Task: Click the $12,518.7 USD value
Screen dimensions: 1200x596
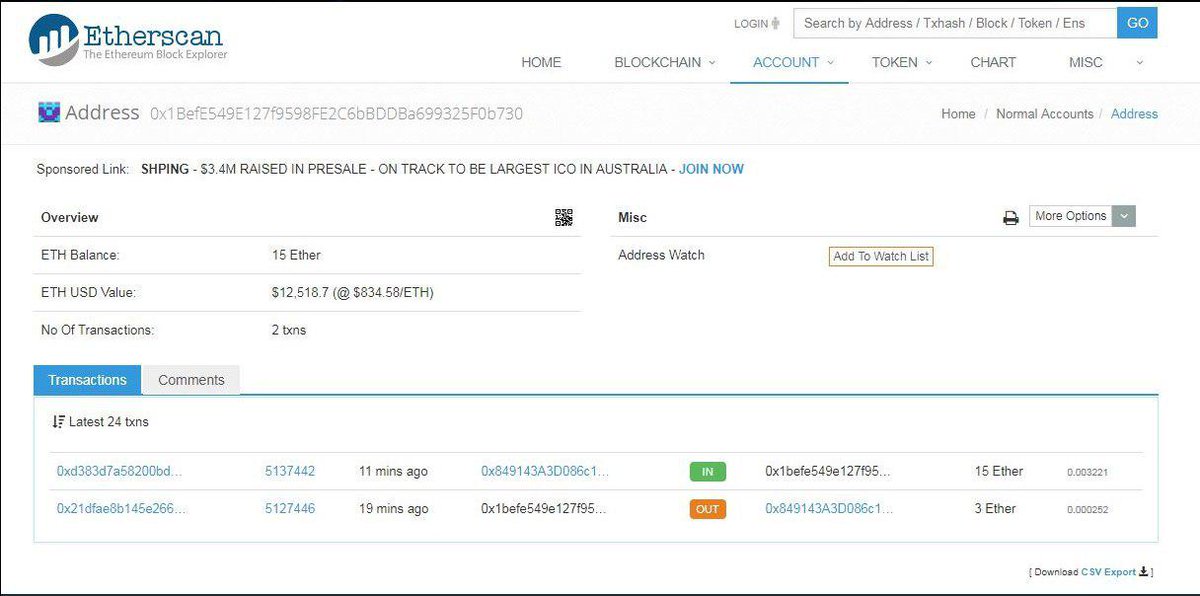Action: [x=352, y=292]
